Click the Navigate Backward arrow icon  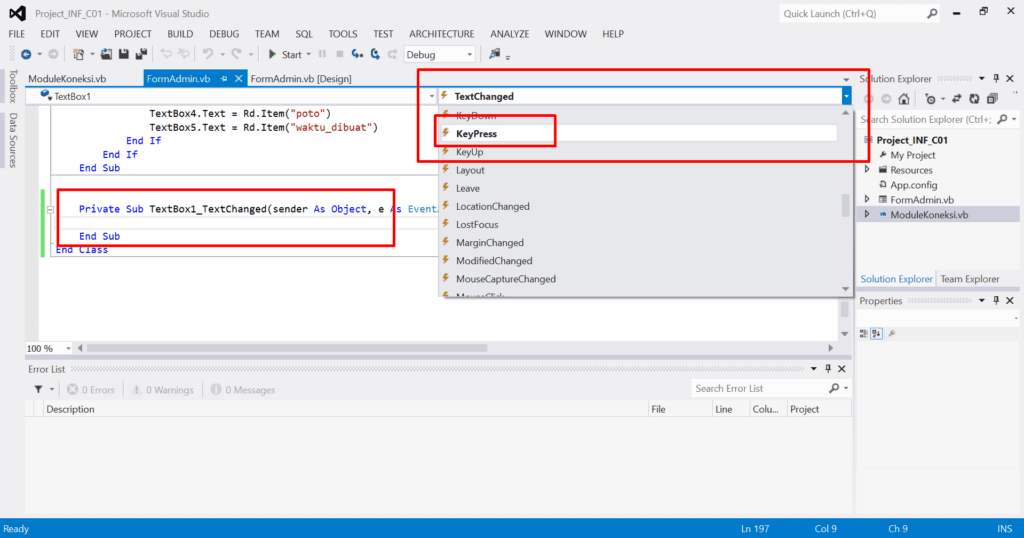click(25, 54)
